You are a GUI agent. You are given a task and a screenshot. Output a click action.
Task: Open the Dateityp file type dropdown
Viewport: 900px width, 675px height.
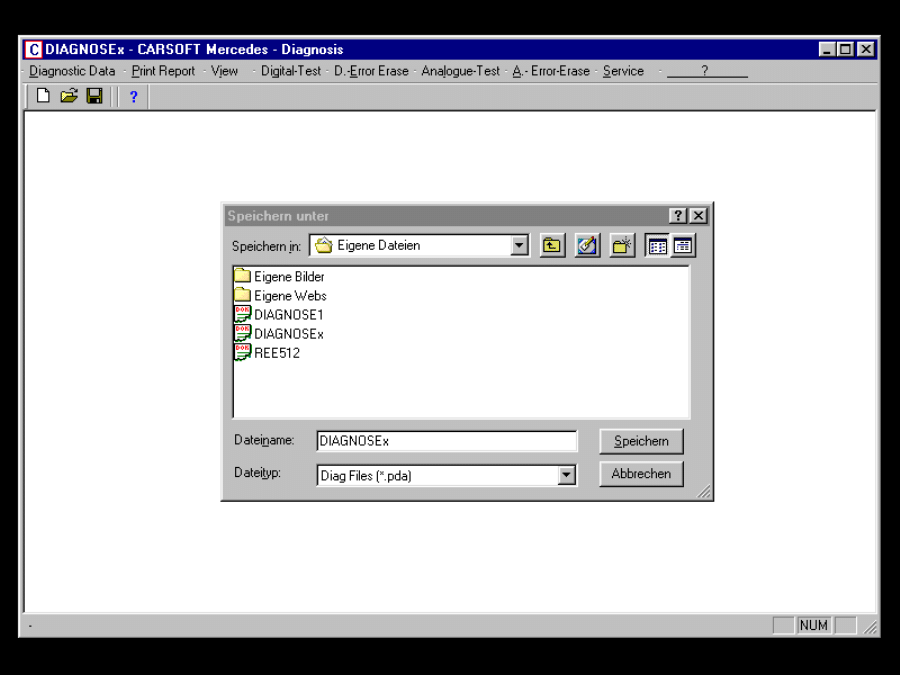pyautogui.click(x=567, y=474)
